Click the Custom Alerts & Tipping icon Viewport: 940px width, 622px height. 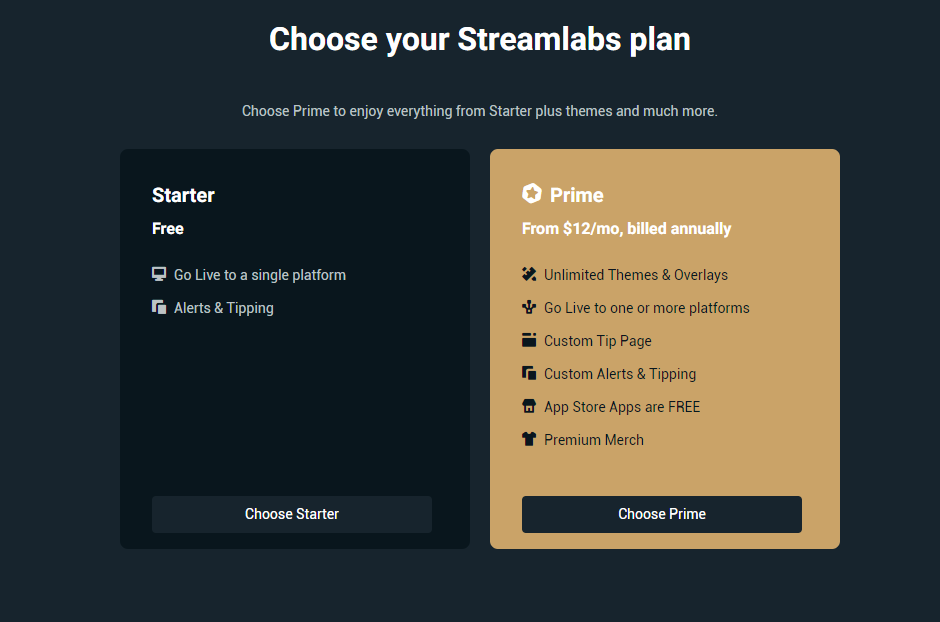529,373
